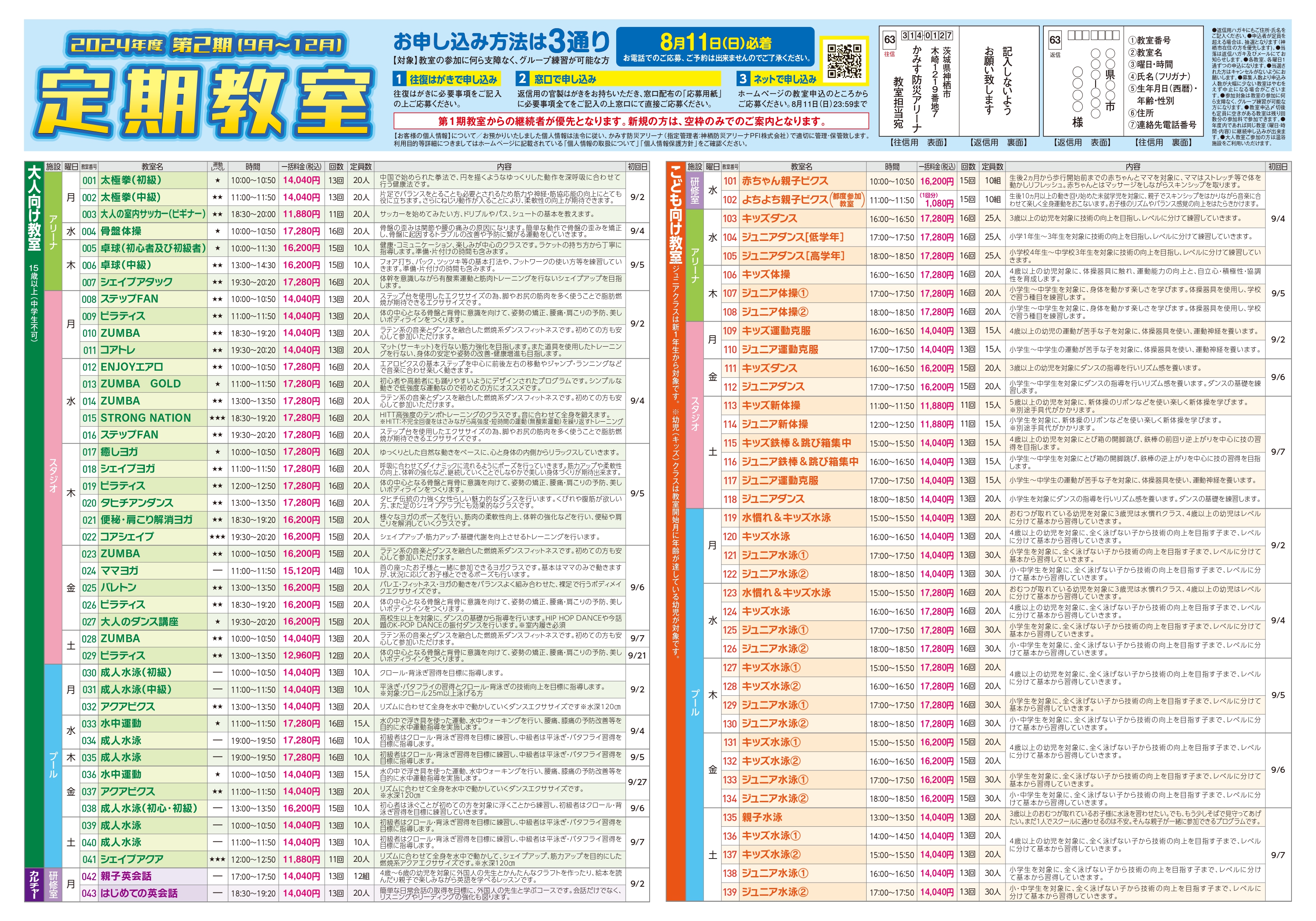Select the ネットで申し込み heading
Image resolution: width=1316 pixels, height=921 pixels.
click(x=778, y=79)
